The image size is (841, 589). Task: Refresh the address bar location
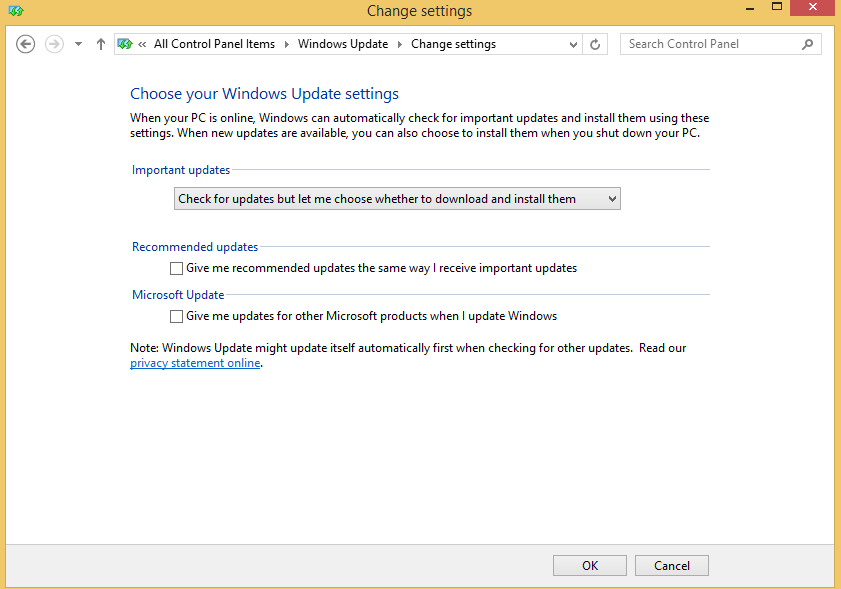coord(596,44)
